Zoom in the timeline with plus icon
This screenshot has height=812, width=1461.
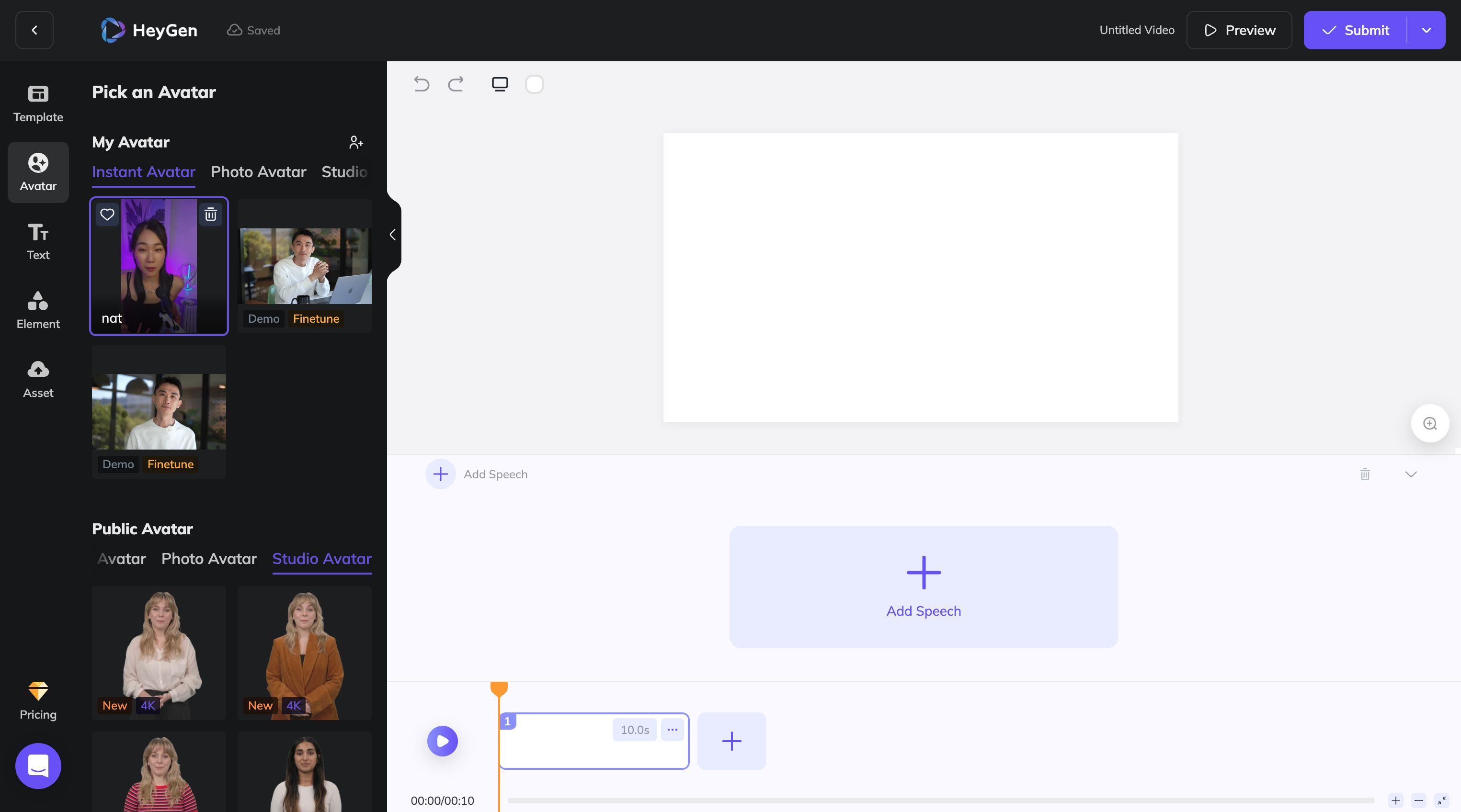point(1396,800)
